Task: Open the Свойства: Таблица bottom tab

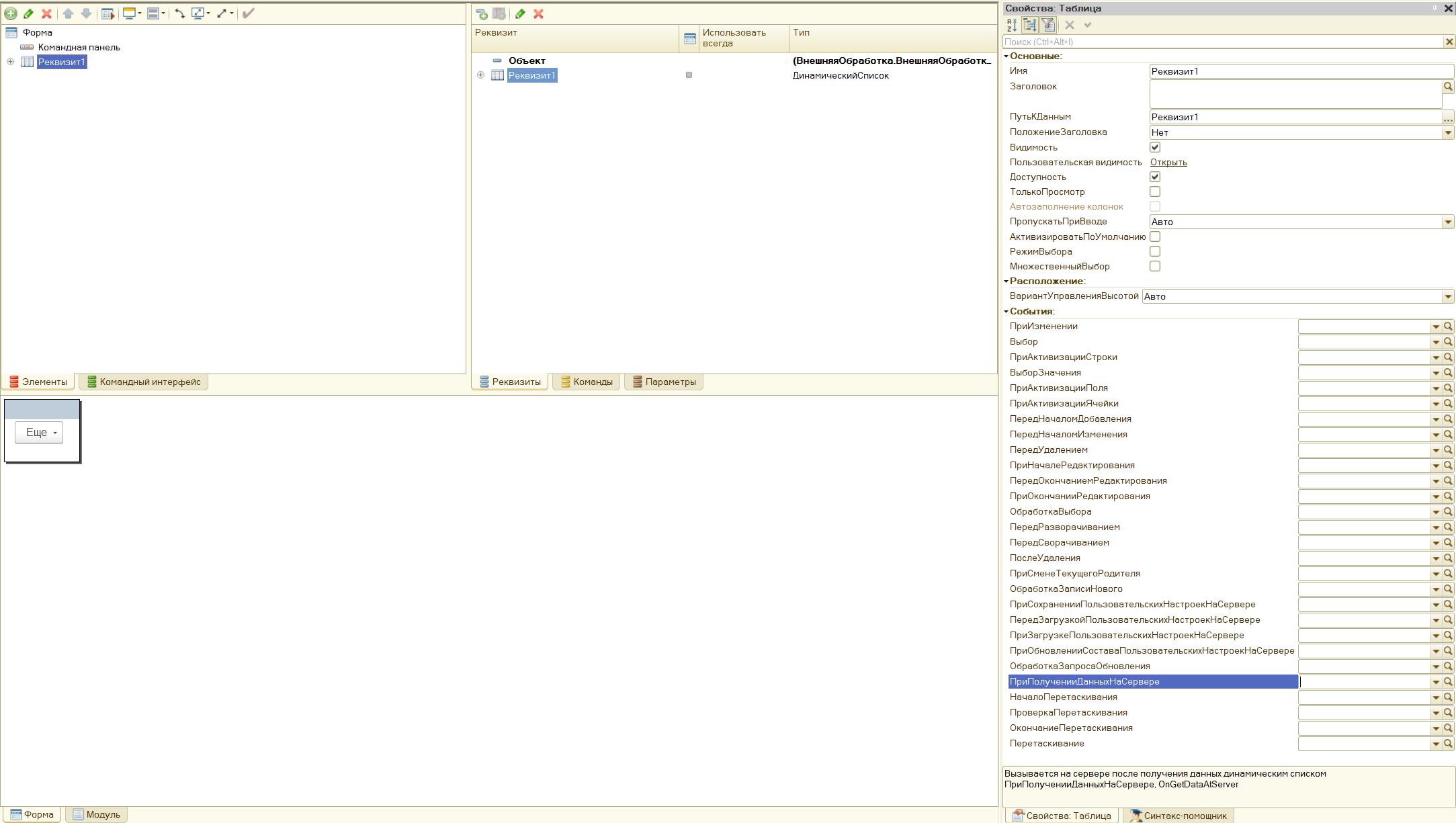Action: 1062,816
